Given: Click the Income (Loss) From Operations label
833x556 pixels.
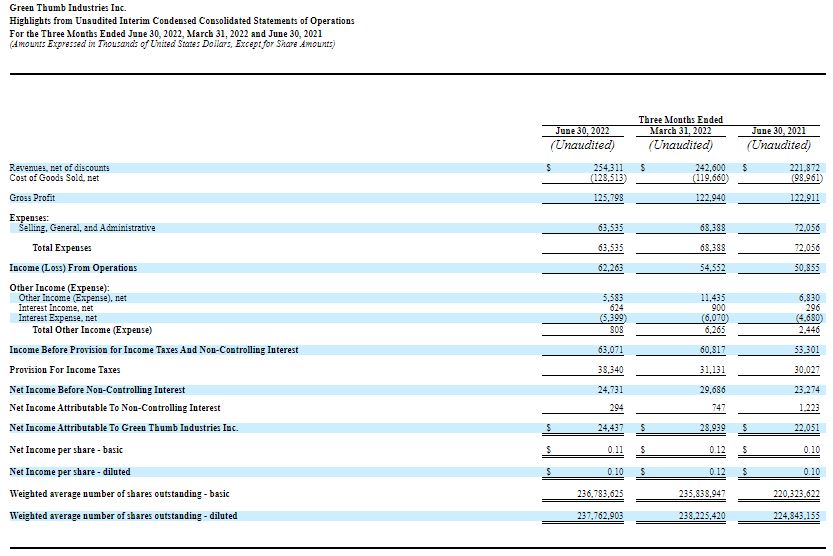Looking at the screenshot, I should click(x=72, y=268).
